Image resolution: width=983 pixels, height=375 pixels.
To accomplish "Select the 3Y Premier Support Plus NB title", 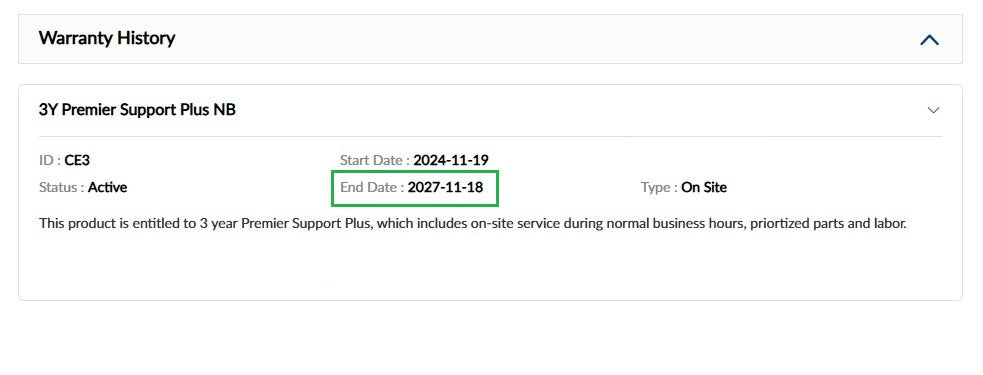I will 137,110.
